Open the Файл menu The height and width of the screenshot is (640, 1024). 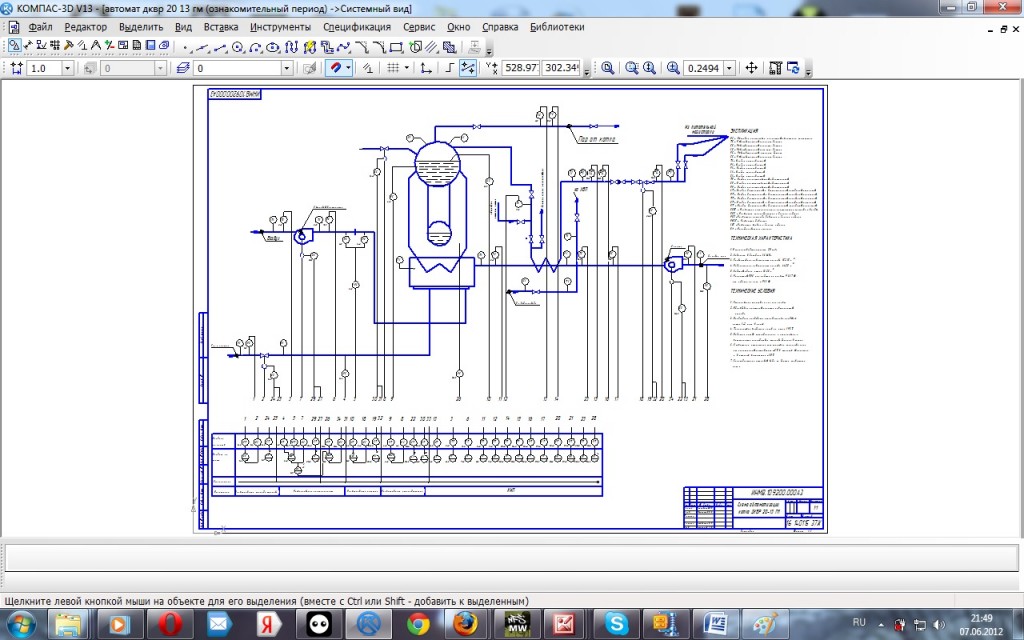[x=40, y=27]
